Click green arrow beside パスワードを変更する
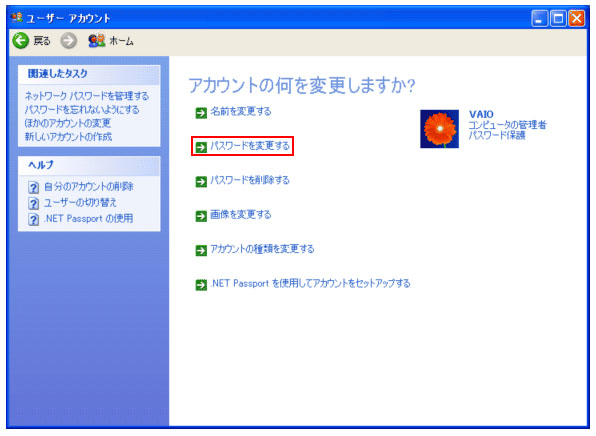 pyautogui.click(x=201, y=147)
